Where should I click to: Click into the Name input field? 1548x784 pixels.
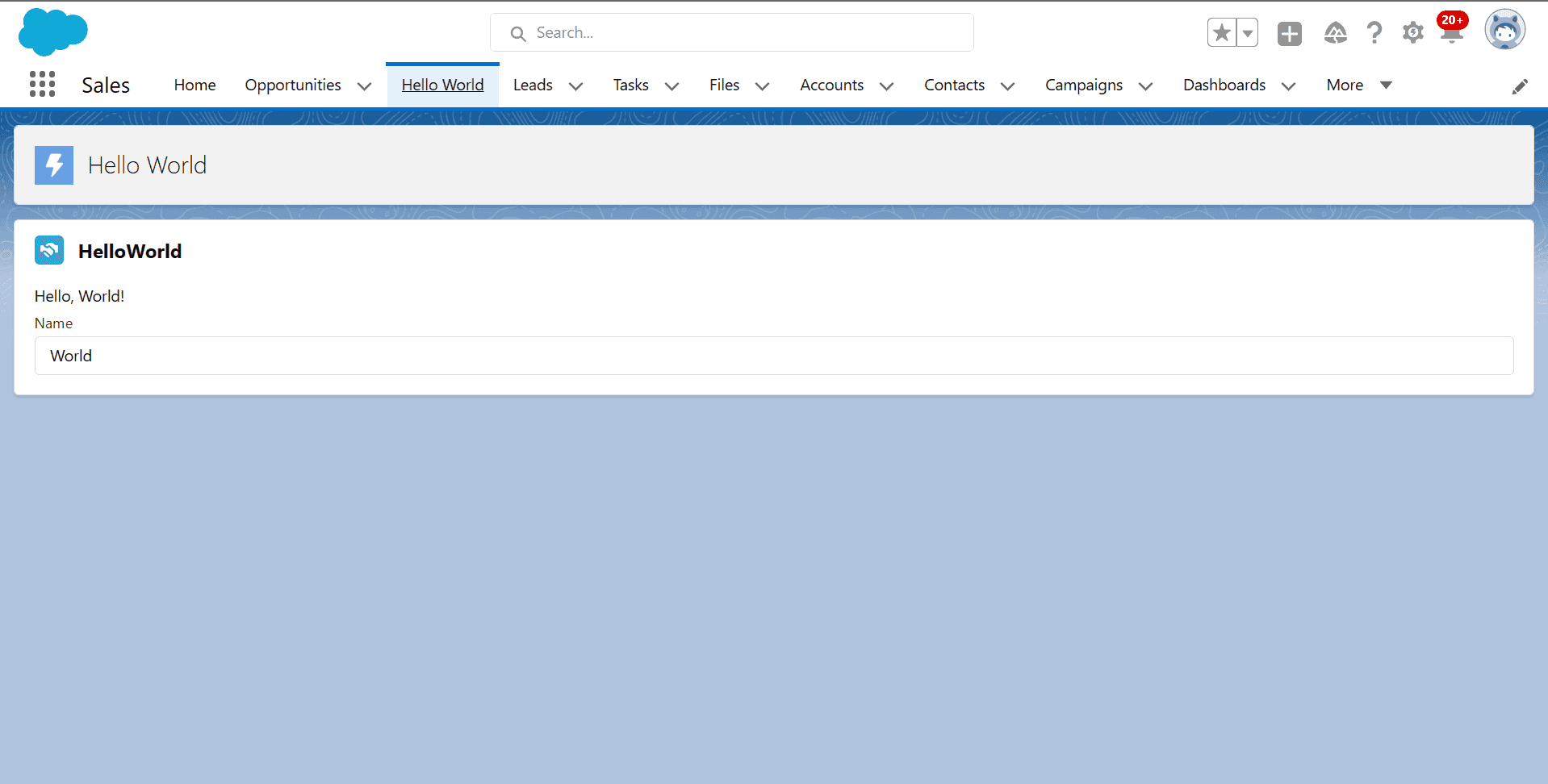pyautogui.click(x=774, y=356)
